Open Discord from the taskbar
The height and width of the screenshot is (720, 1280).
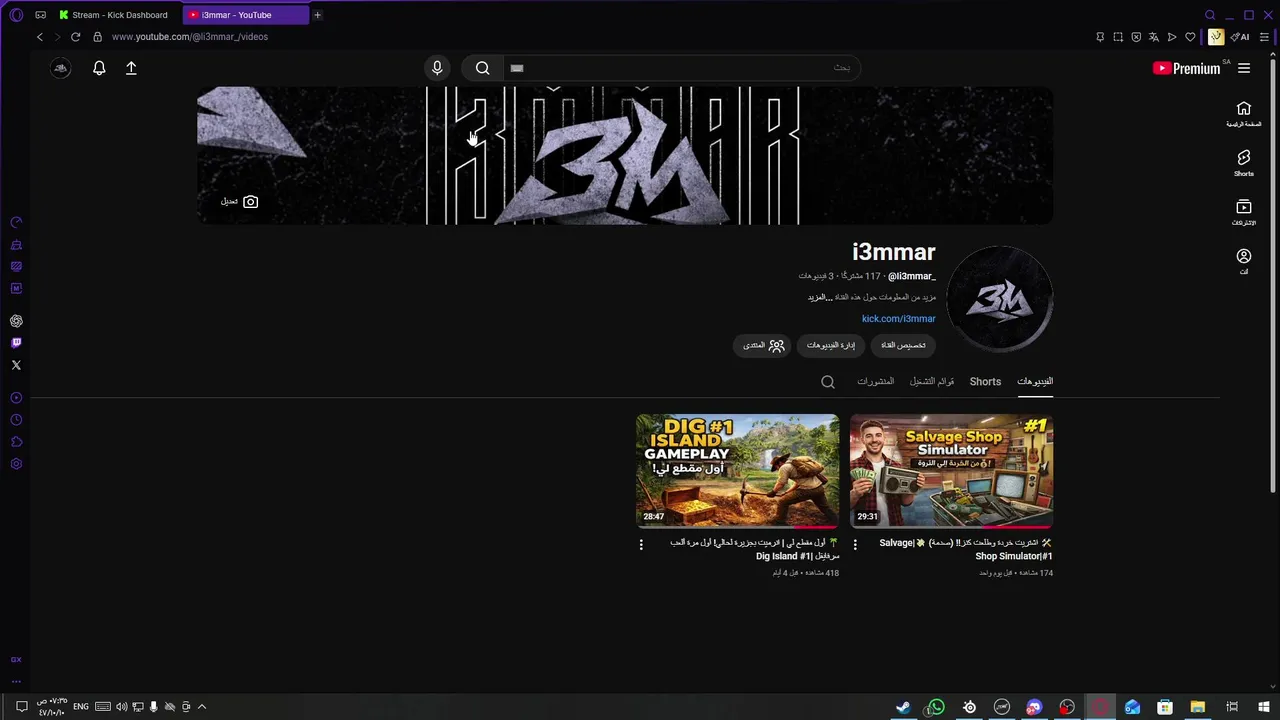tap(1034, 707)
